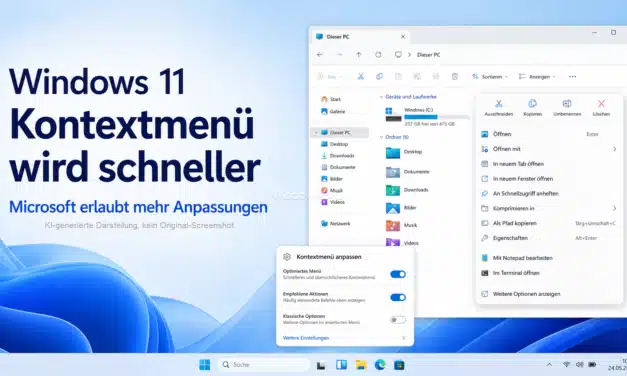The height and width of the screenshot is (376, 627).
Task: Click the Windows (C:) storage usage bar
Action: click(436, 117)
